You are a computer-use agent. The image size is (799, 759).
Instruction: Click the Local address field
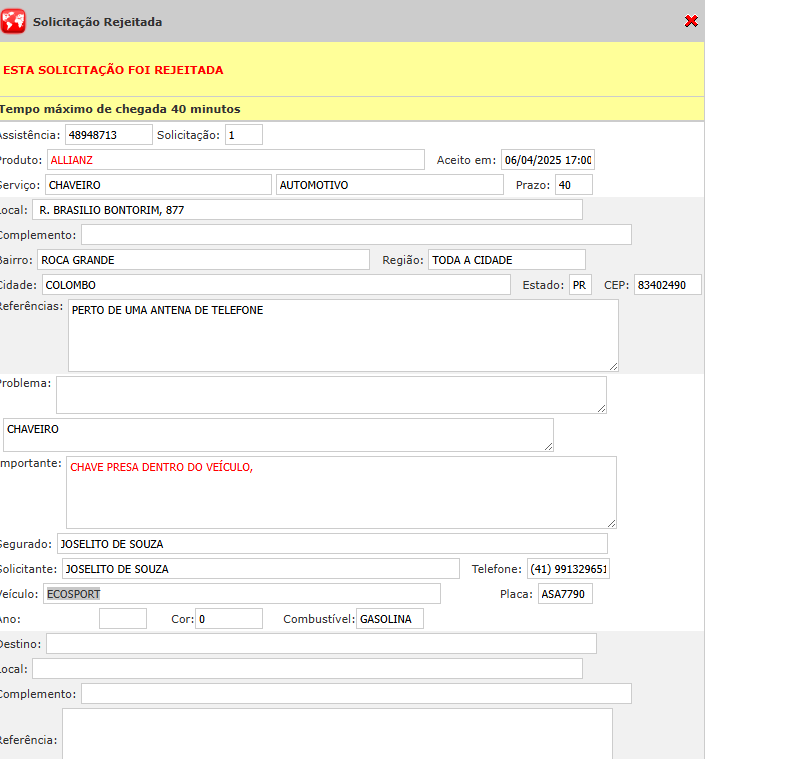(x=307, y=210)
